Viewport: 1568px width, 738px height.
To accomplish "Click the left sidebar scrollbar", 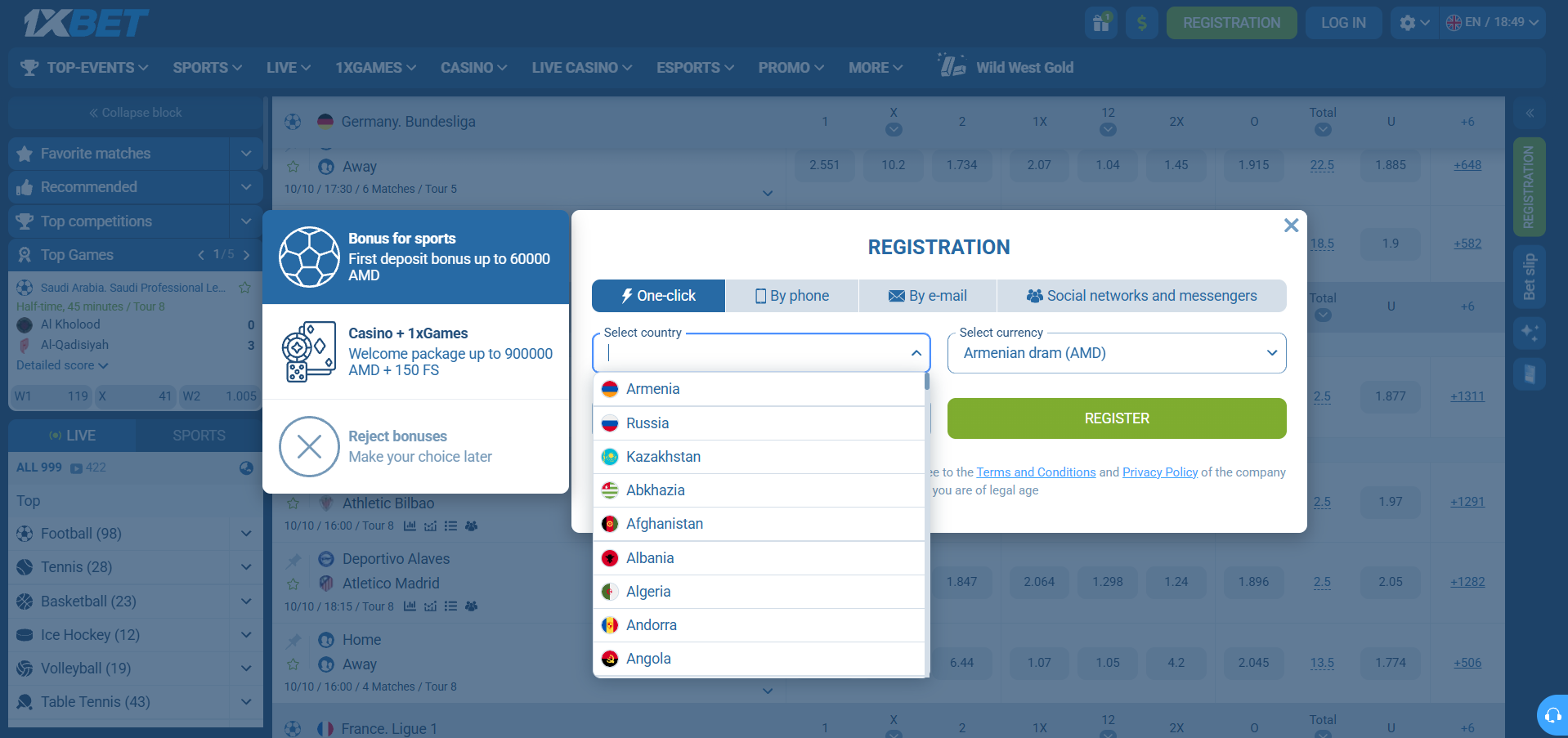I will [x=266, y=135].
